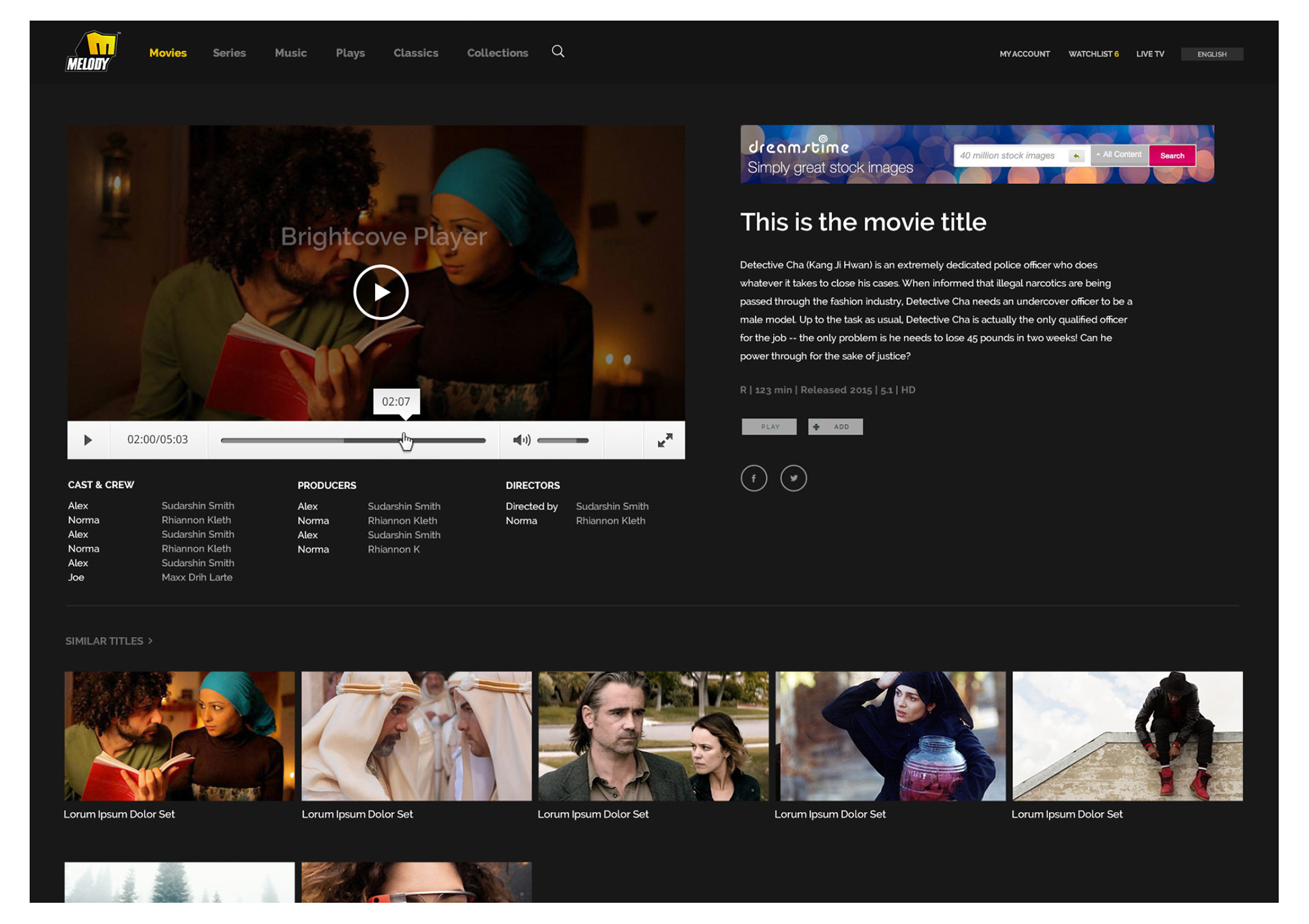This screenshot has width=1309, height=924.
Task: Click the green arrow icon in ad search field
Action: click(x=1077, y=156)
